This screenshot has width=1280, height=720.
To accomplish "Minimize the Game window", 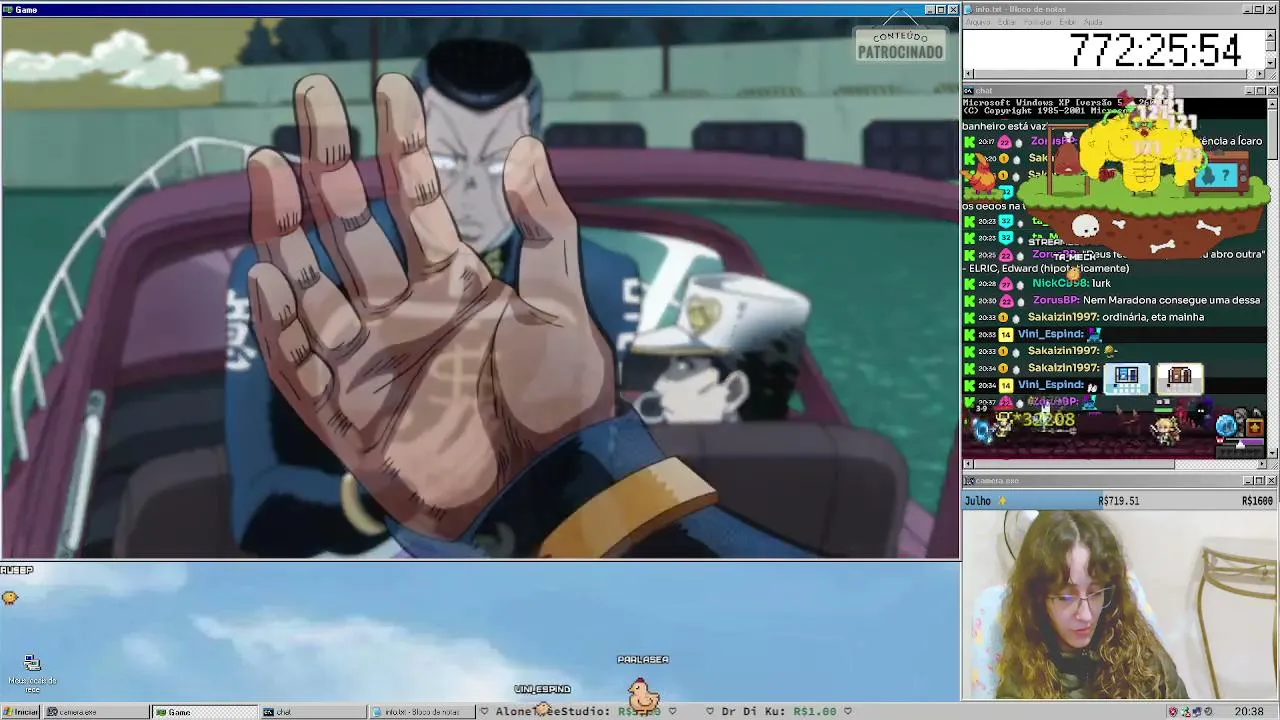I will [929, 10].
